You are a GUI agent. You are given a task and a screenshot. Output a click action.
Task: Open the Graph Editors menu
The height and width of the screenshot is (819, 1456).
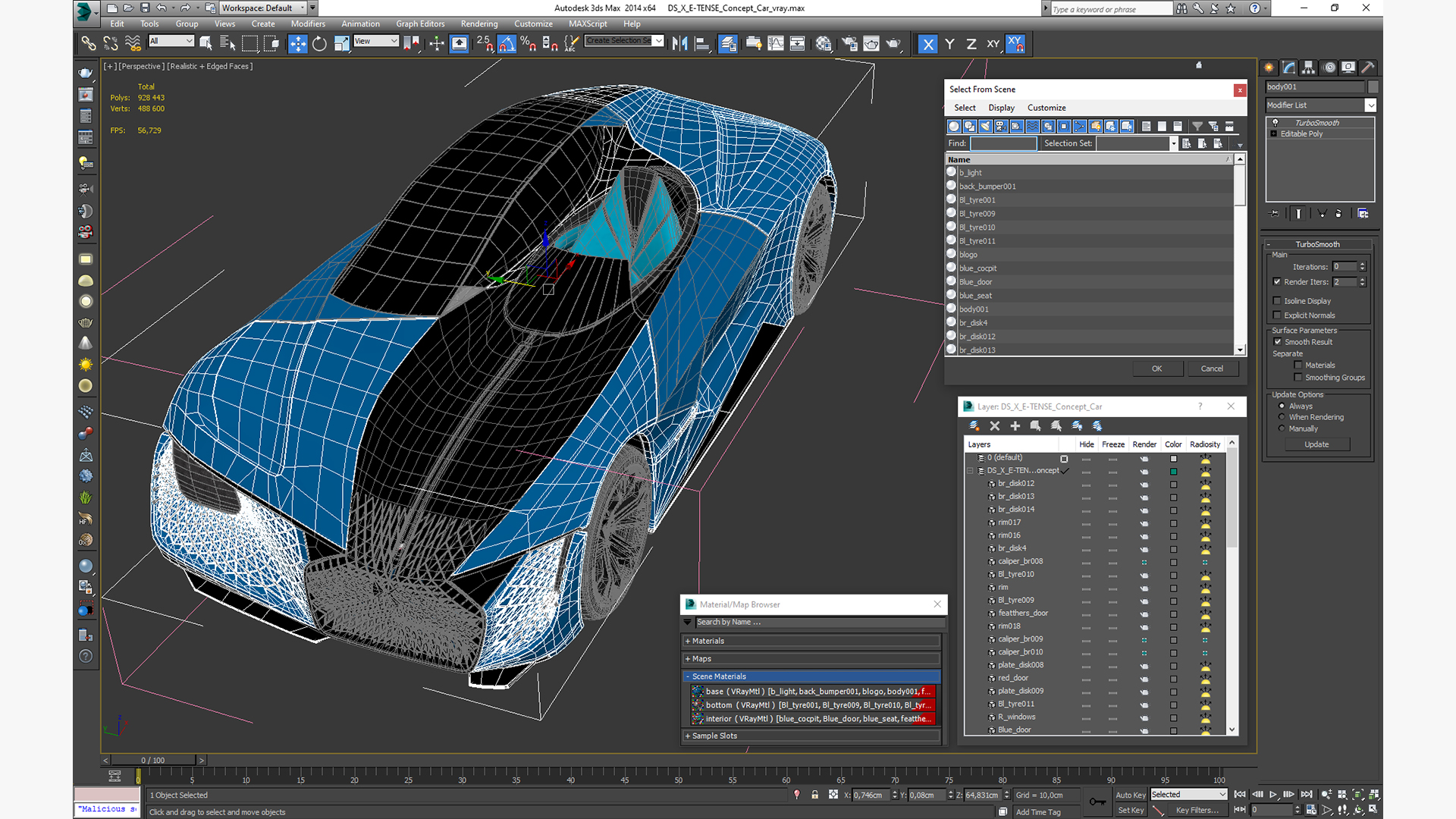point(420,24)
